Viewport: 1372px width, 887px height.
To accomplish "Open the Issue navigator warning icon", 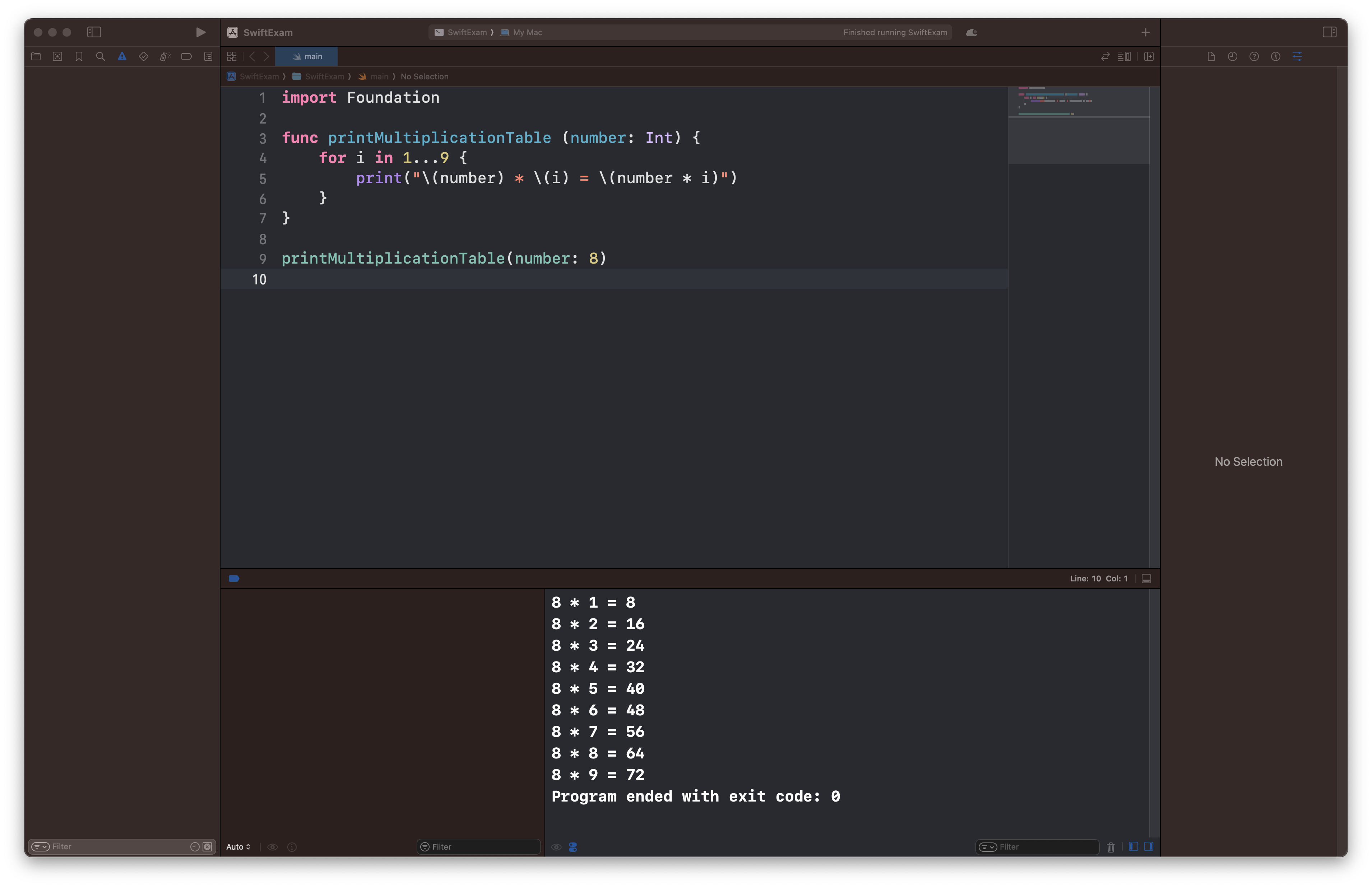I will (122, 56).
